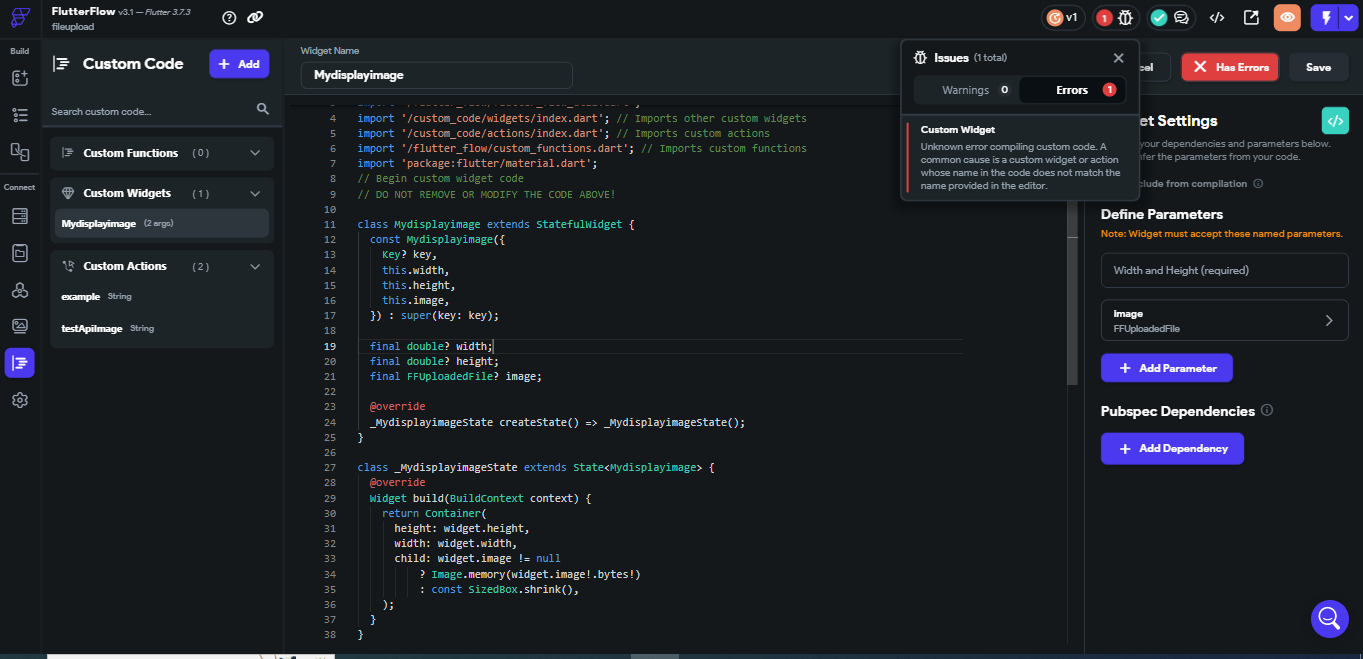Click the orange eye preview button
Screen dimensions: 1363x659
(1287, 17)
